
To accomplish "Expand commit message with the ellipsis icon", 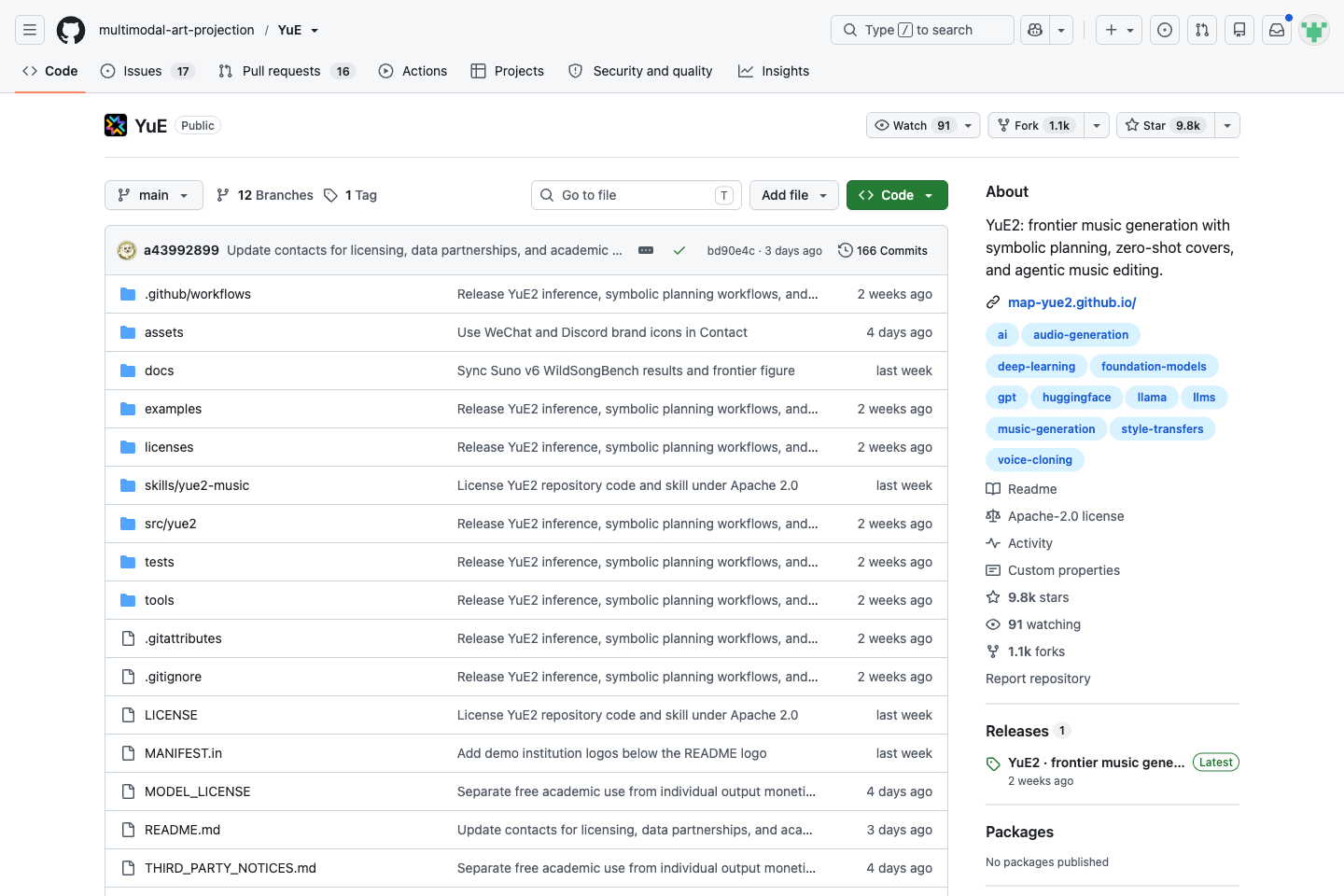I will coord(646,250).
